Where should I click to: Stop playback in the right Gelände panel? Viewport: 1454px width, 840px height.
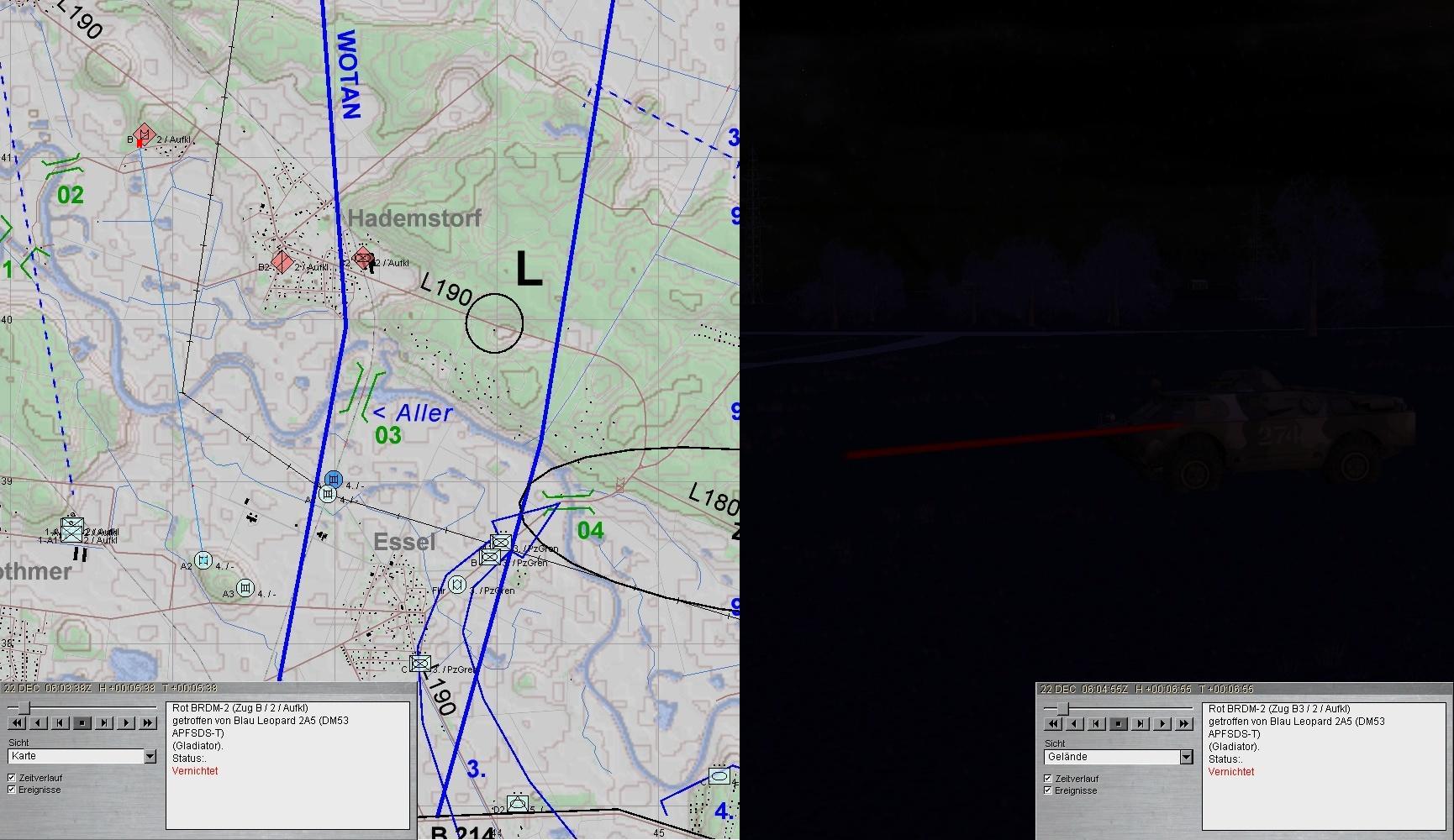point(1119,723)
